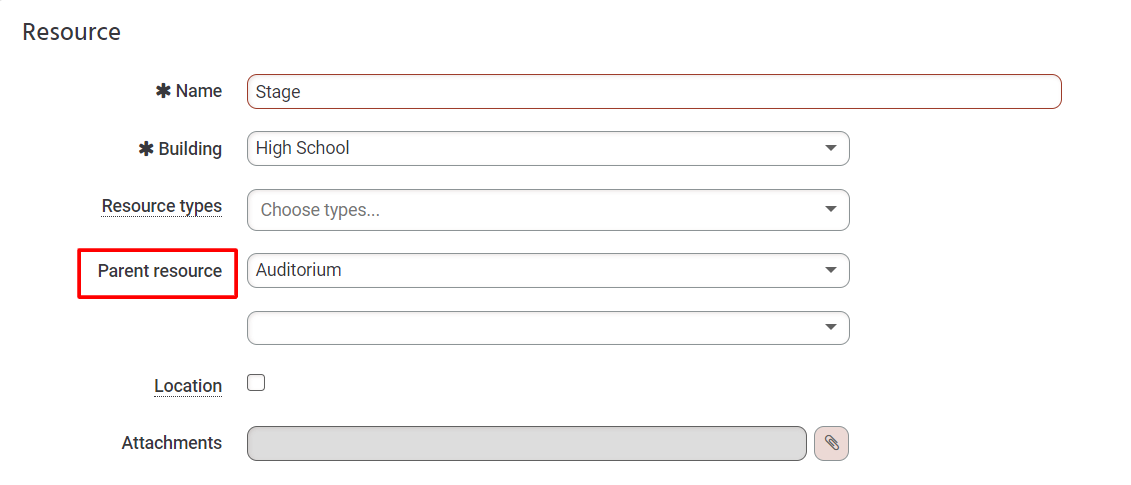Click the Parent resource label

point(160,271)
